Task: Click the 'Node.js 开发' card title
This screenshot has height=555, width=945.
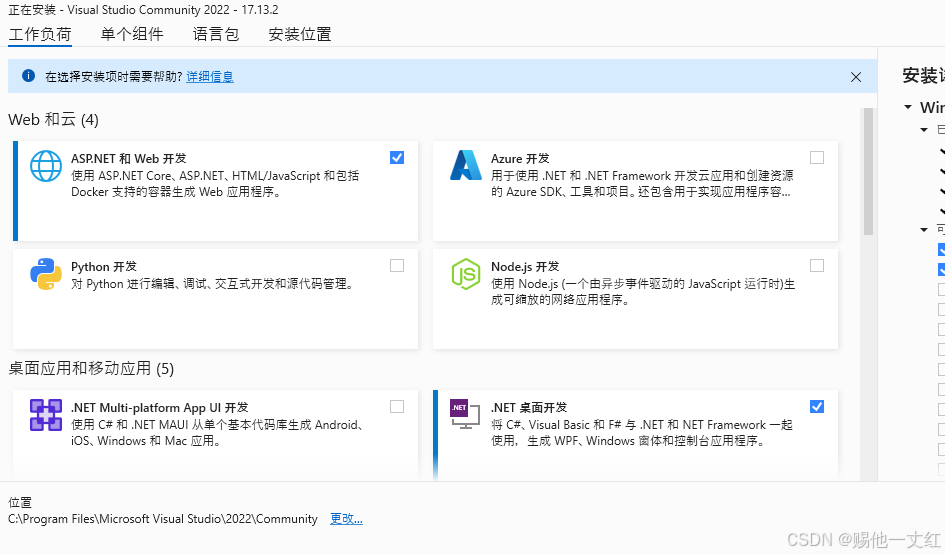Action: point(525,266)
